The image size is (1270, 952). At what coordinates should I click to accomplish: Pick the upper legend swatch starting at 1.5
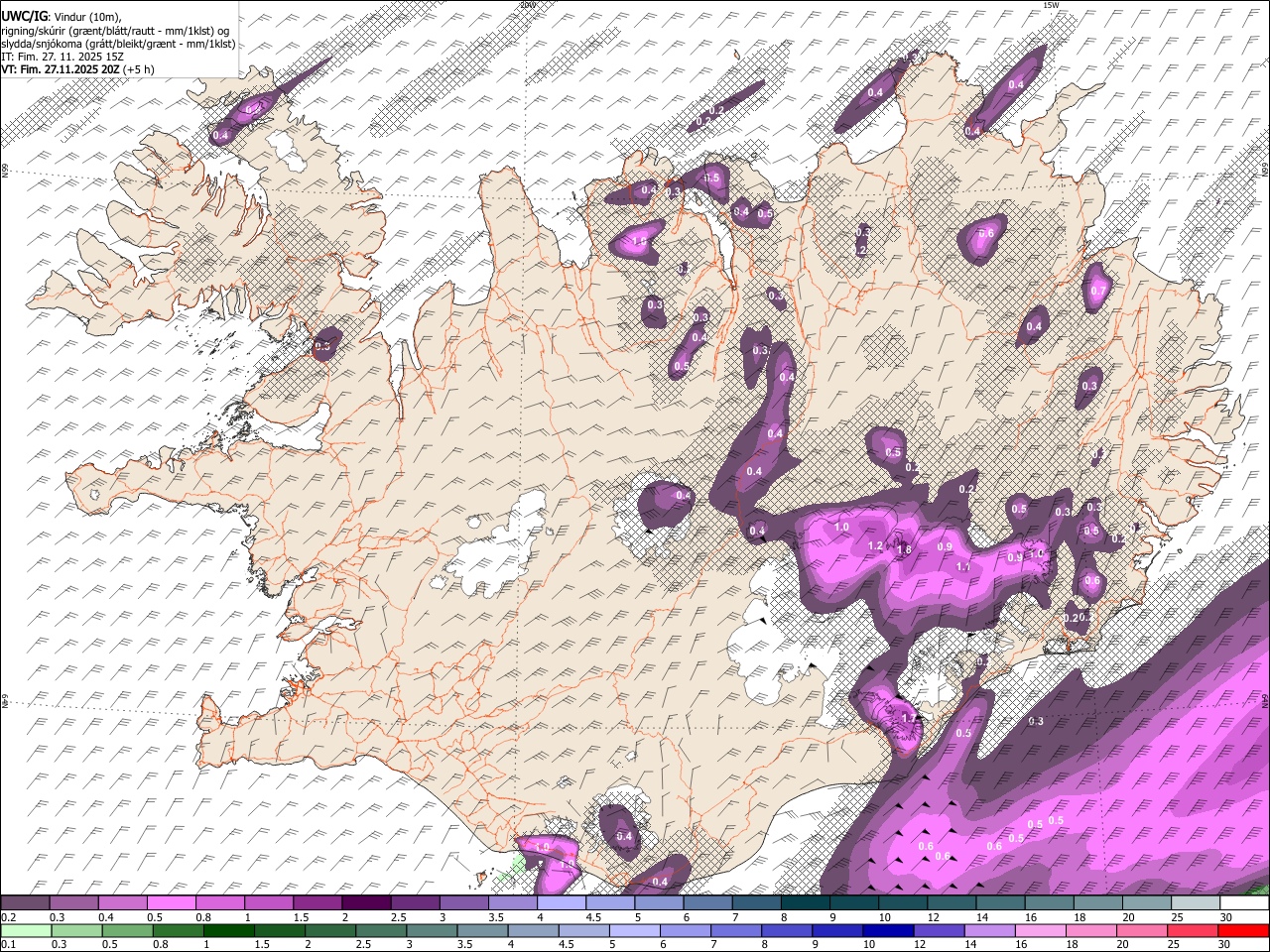point(317,902)
